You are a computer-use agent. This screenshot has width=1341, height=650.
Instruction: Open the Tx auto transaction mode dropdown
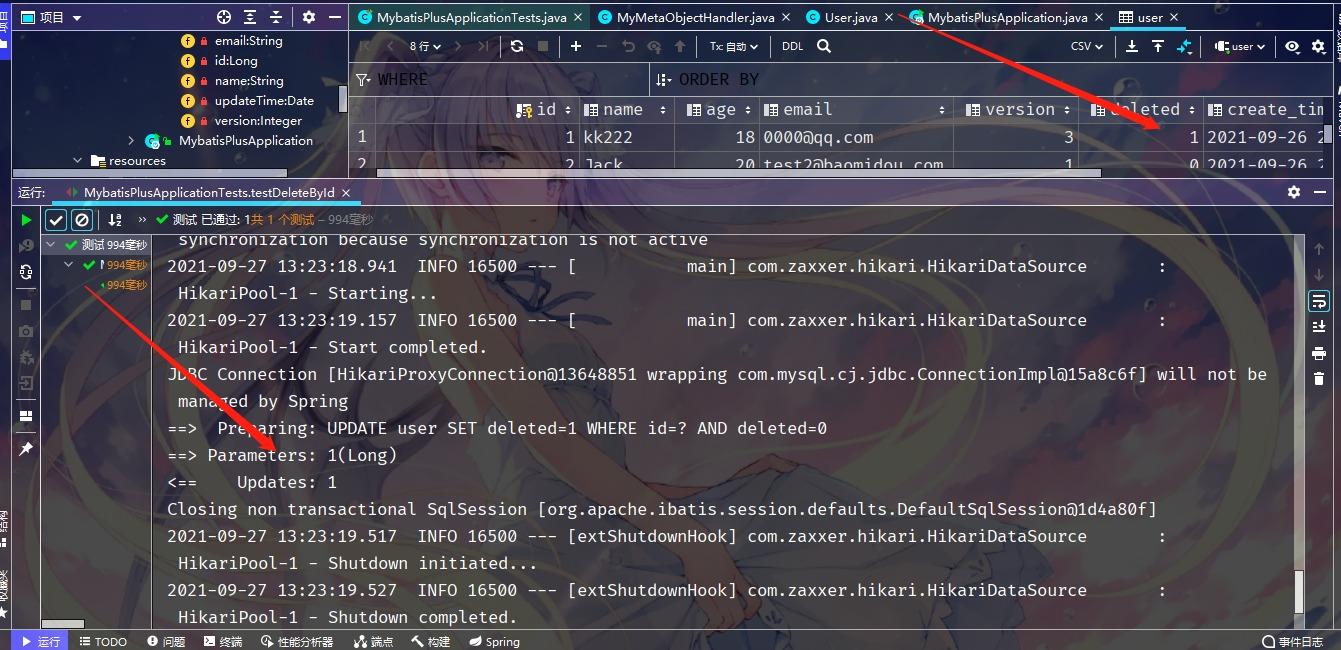pyautogui.click(x=734, y=46)
